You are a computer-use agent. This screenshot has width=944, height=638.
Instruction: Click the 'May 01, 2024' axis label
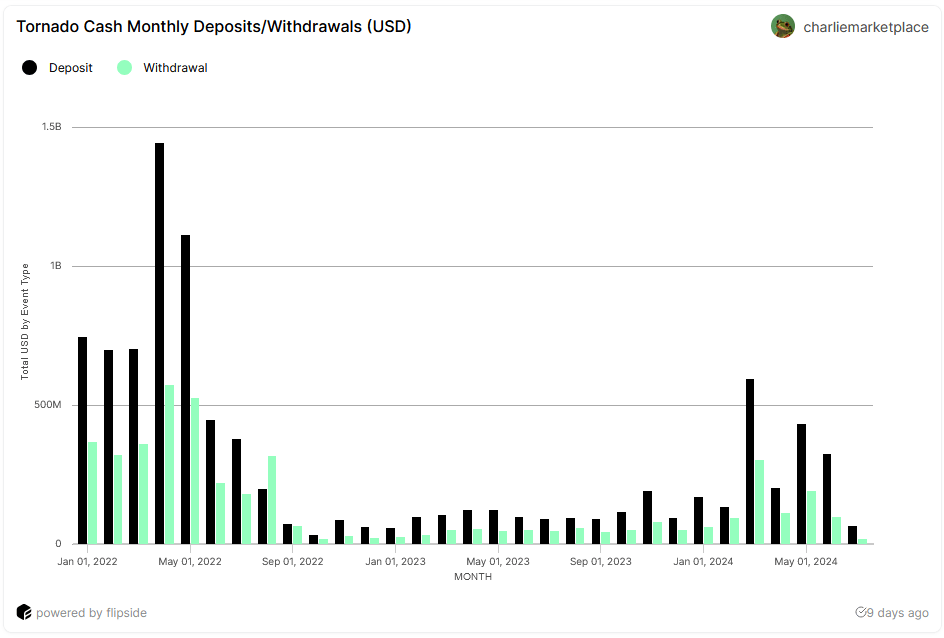(806, 562)
